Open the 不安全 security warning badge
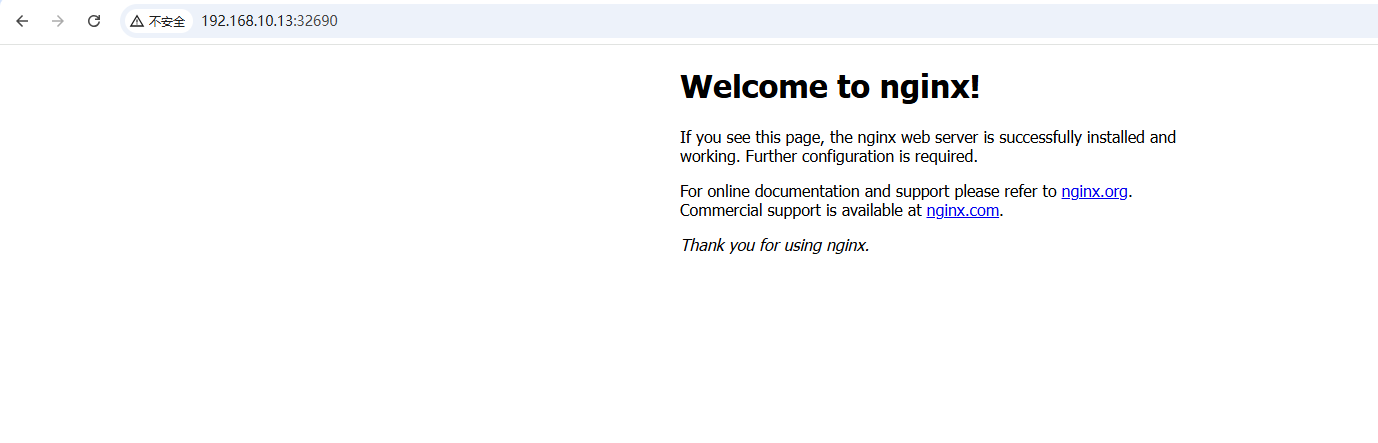Screen dimensions: 1378x443 pyautogui.click(x=158, y=21)
